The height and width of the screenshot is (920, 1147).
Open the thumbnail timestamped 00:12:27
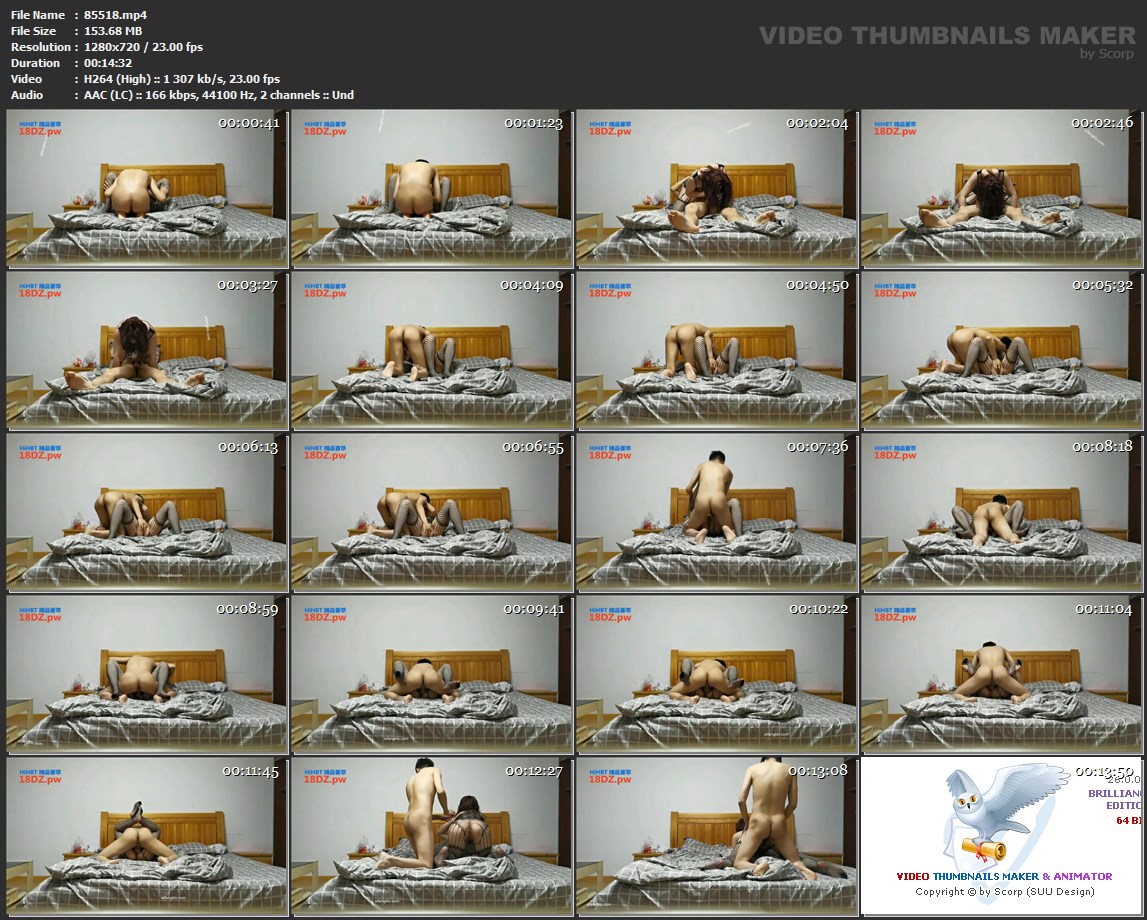[x=432, y=837]
